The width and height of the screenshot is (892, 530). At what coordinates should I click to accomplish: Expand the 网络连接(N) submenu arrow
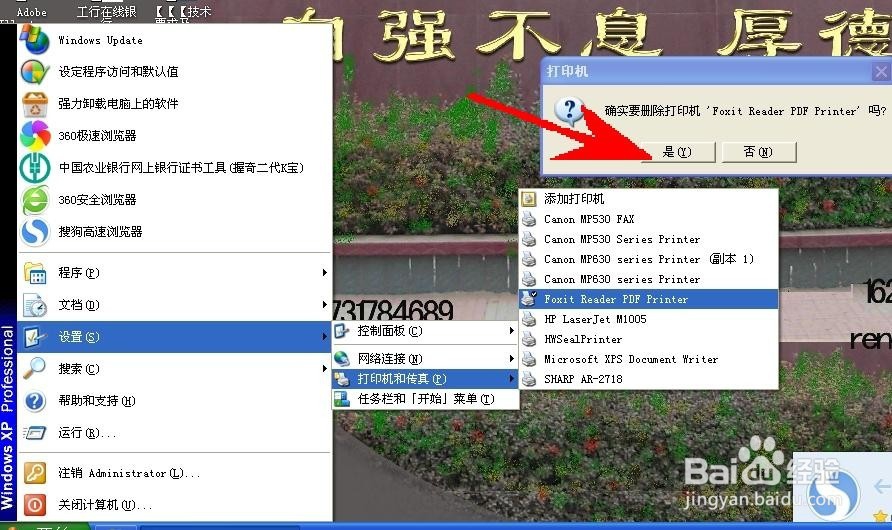pos(511,359)
